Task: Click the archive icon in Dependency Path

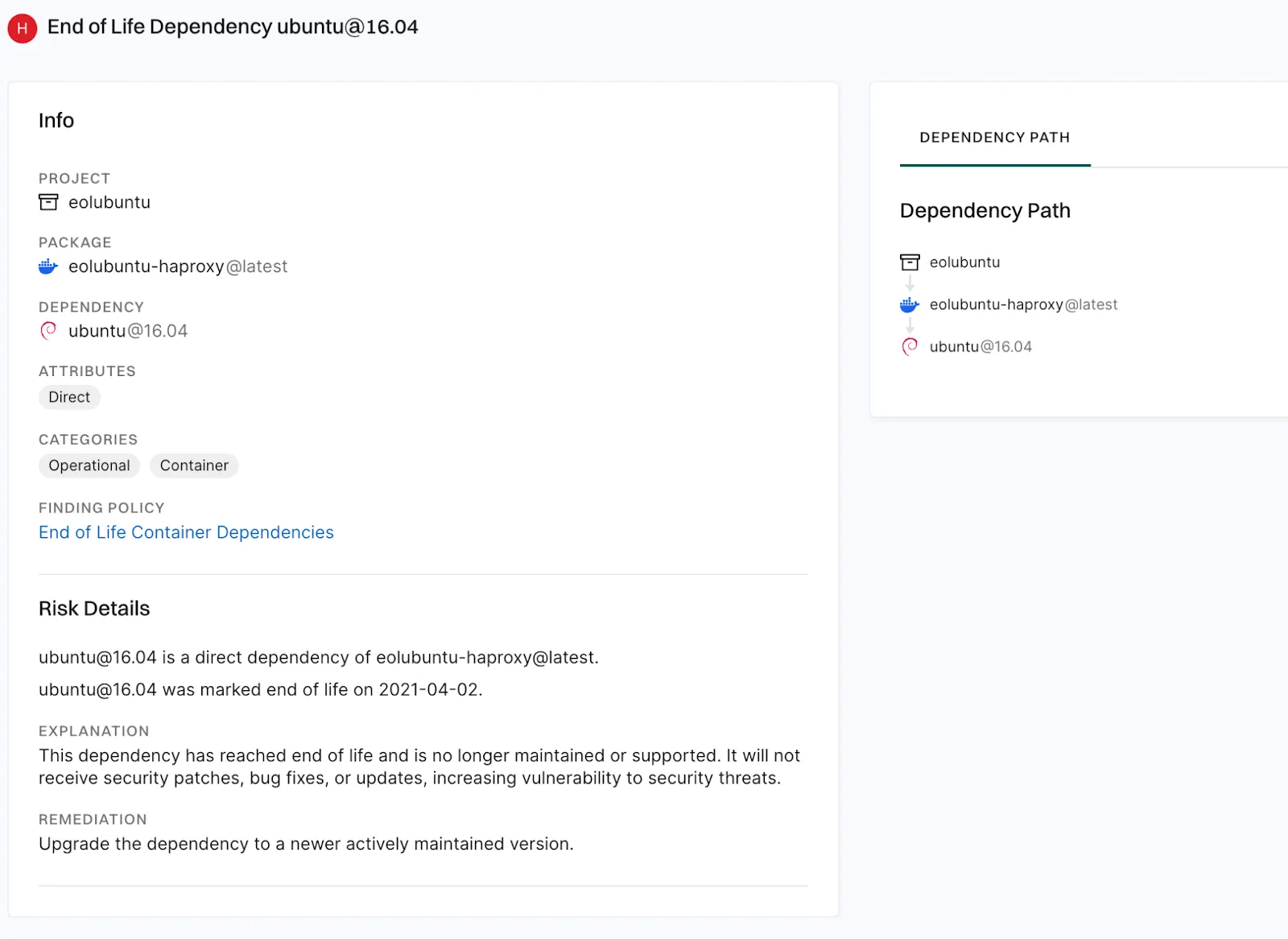Action: point(910,263)
